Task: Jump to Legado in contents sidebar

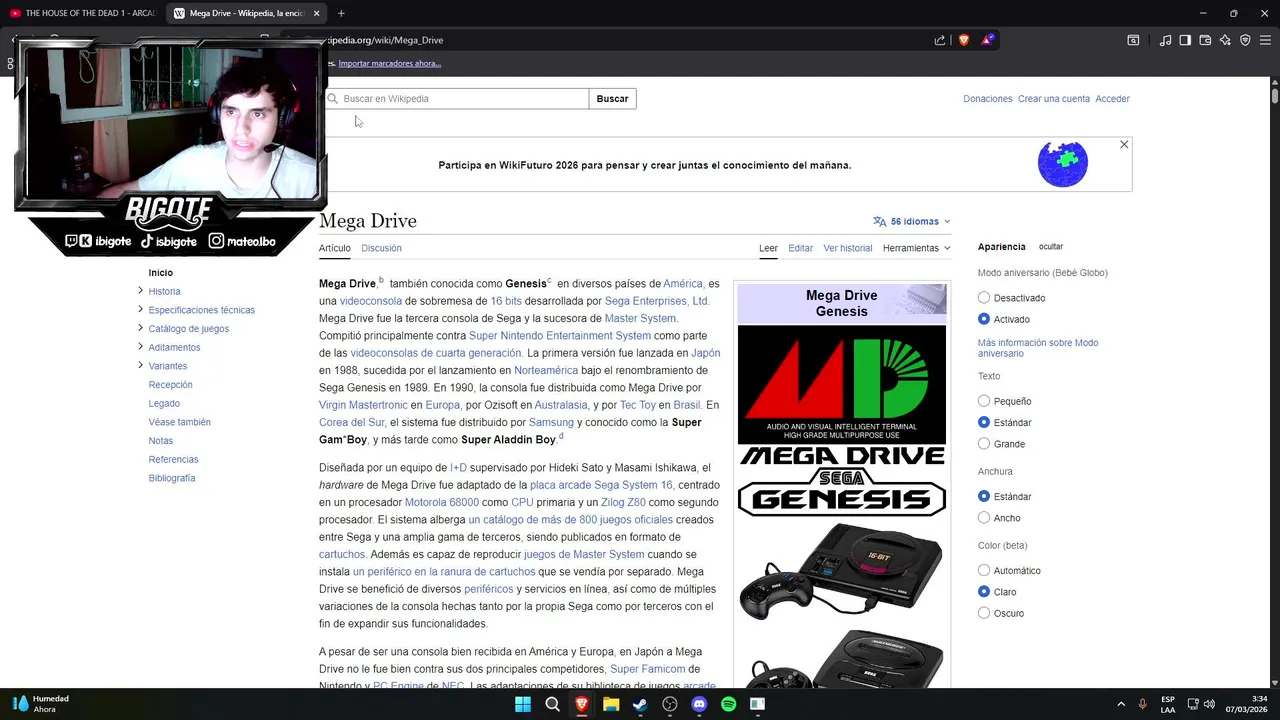Action: pos(164,403)
